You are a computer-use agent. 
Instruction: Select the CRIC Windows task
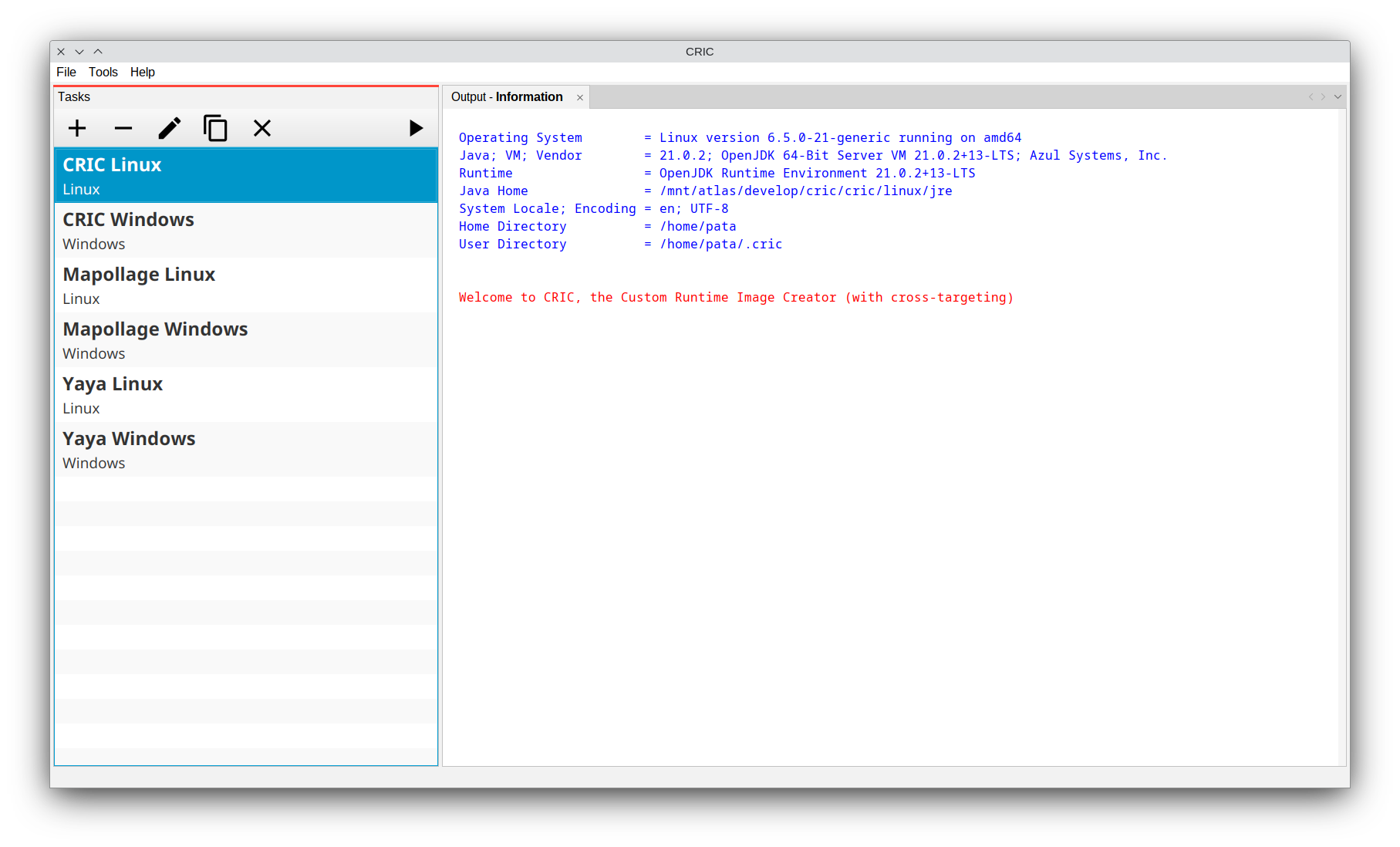[246, 231]
